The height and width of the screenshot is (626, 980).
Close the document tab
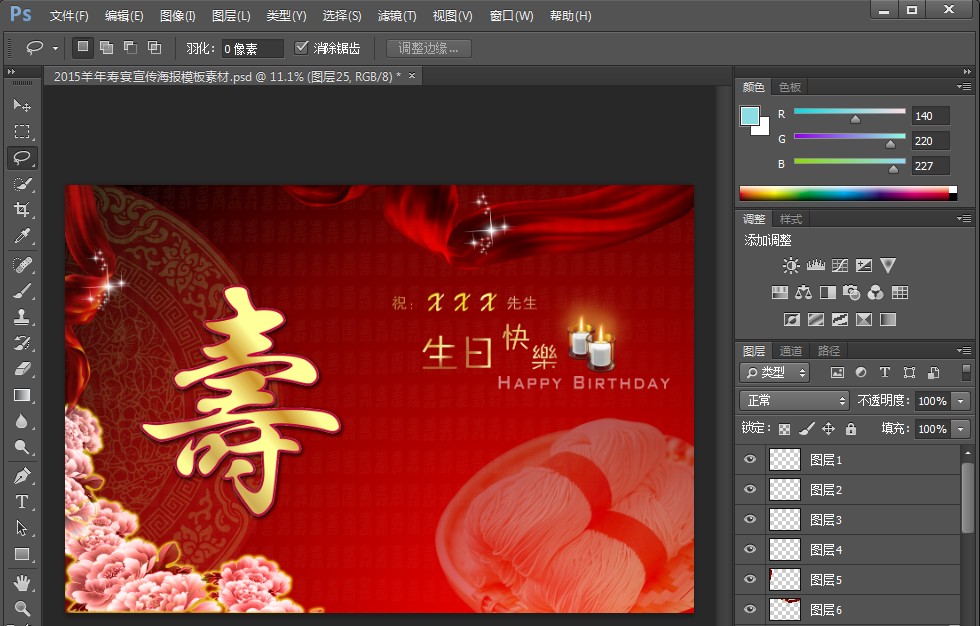click(412, 76)
